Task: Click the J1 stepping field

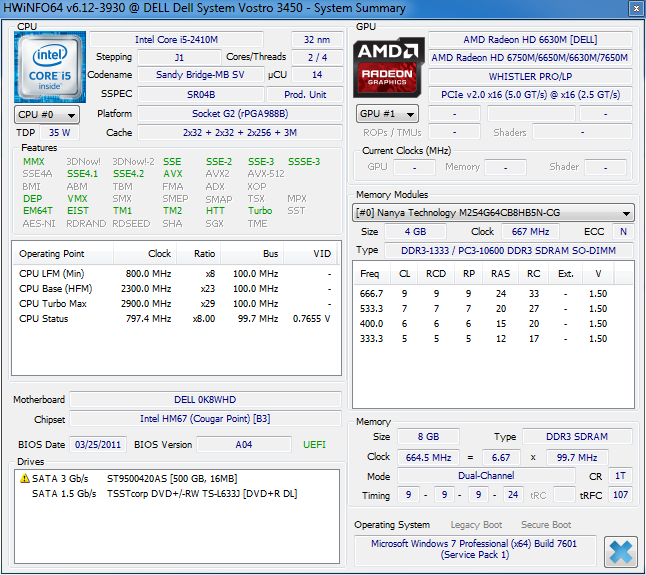Action: [x=179, y=57]
